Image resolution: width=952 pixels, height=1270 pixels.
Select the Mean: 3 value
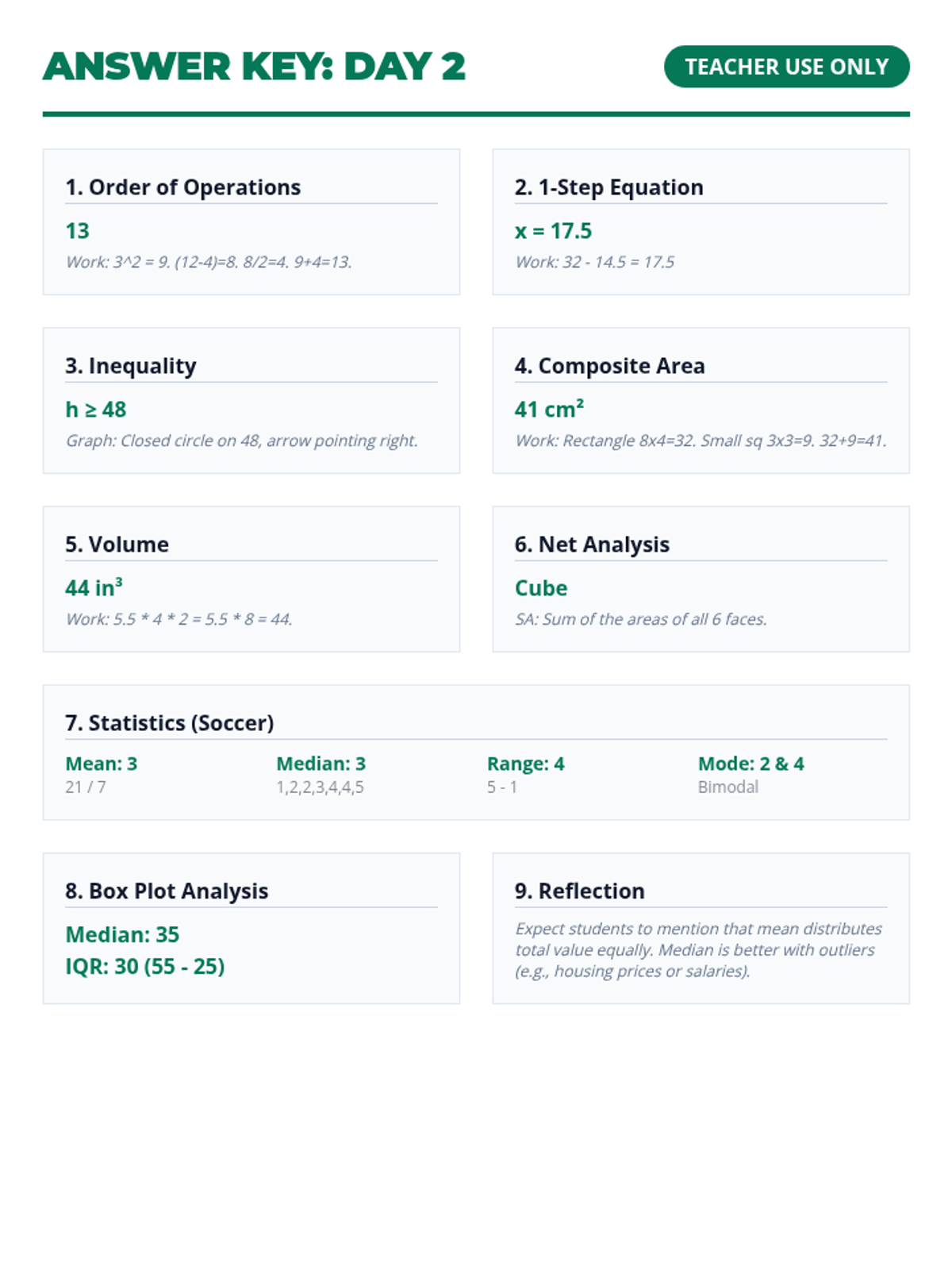pos(101,764)
